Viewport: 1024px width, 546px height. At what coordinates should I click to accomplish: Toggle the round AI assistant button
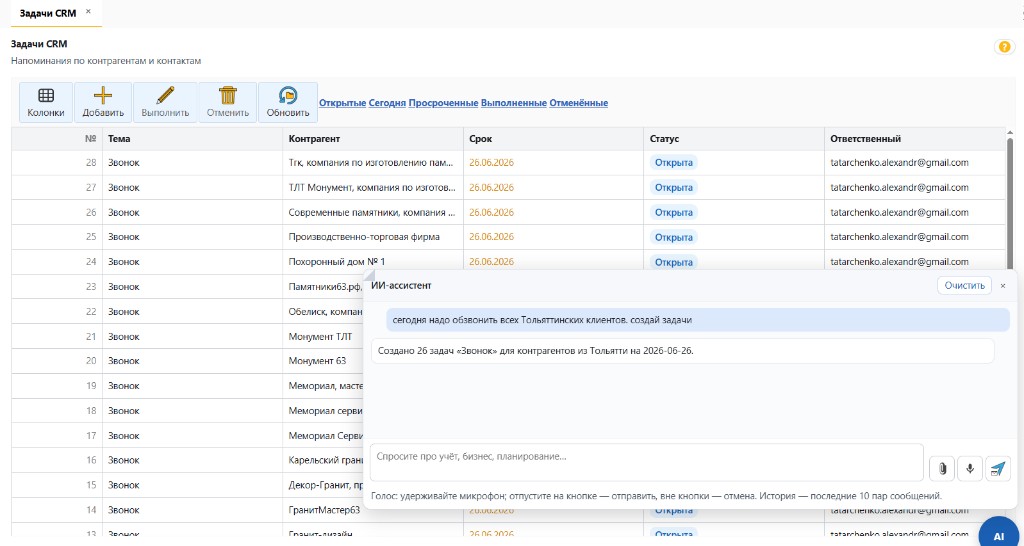[x=999, y=534]
